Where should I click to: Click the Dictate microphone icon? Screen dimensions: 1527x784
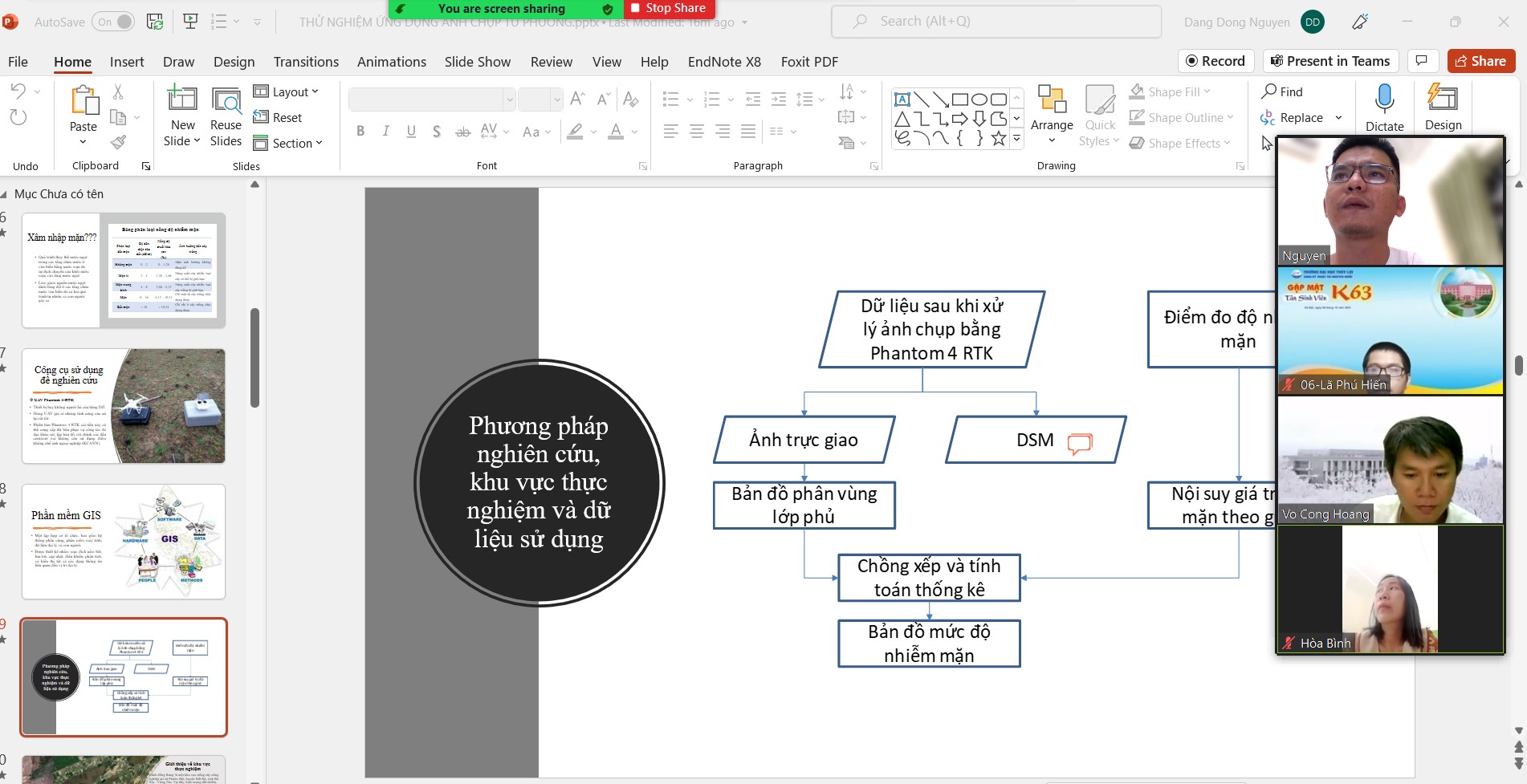pyautogui.click(x=1384, y=100)
